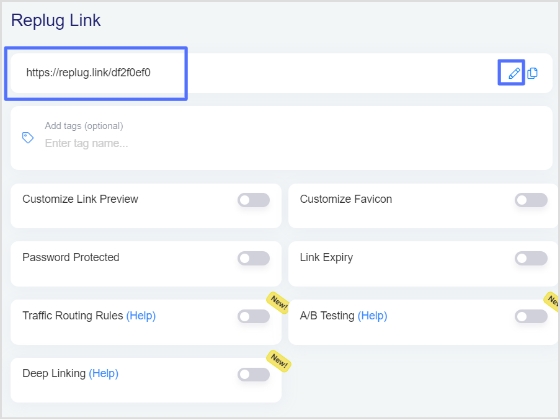Copy the Replug link with the clipboard icon
The height and width of the screenshot is (420, 560).
532,73
